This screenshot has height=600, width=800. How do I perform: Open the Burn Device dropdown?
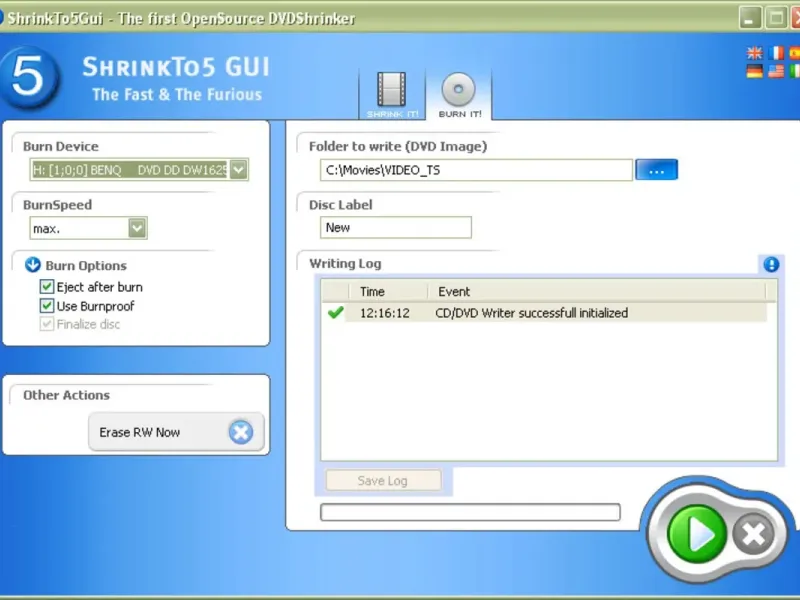238,169
